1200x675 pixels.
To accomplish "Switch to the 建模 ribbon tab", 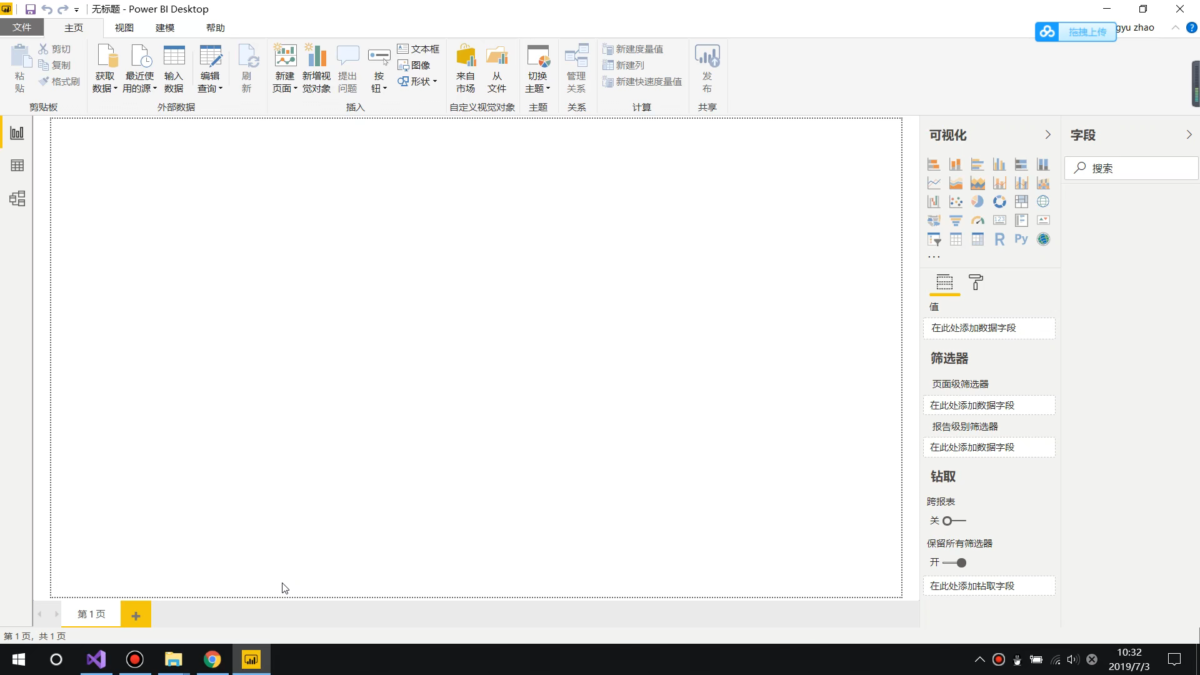I will [165, 28].
